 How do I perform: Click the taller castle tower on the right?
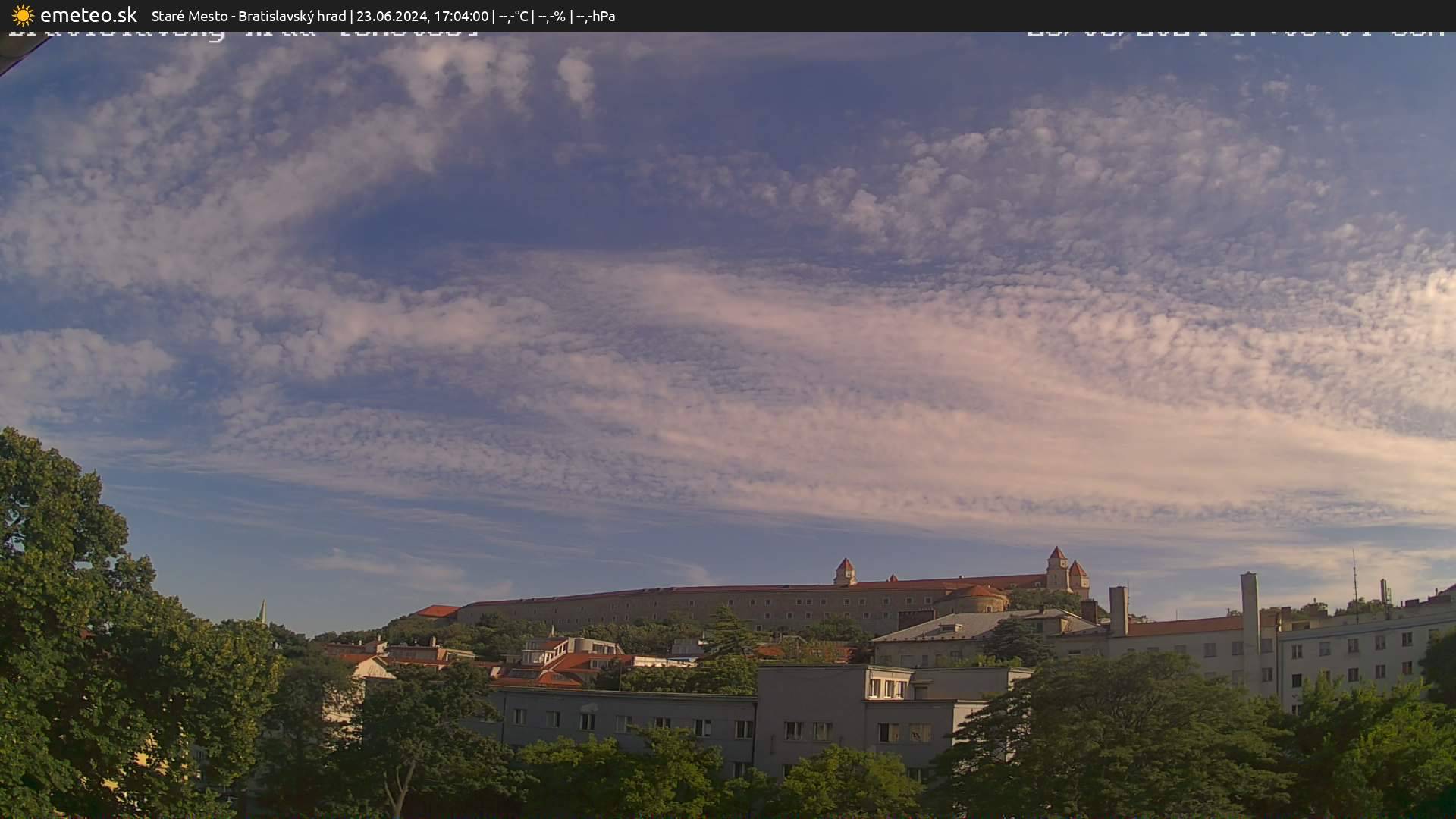[1057, 569]
